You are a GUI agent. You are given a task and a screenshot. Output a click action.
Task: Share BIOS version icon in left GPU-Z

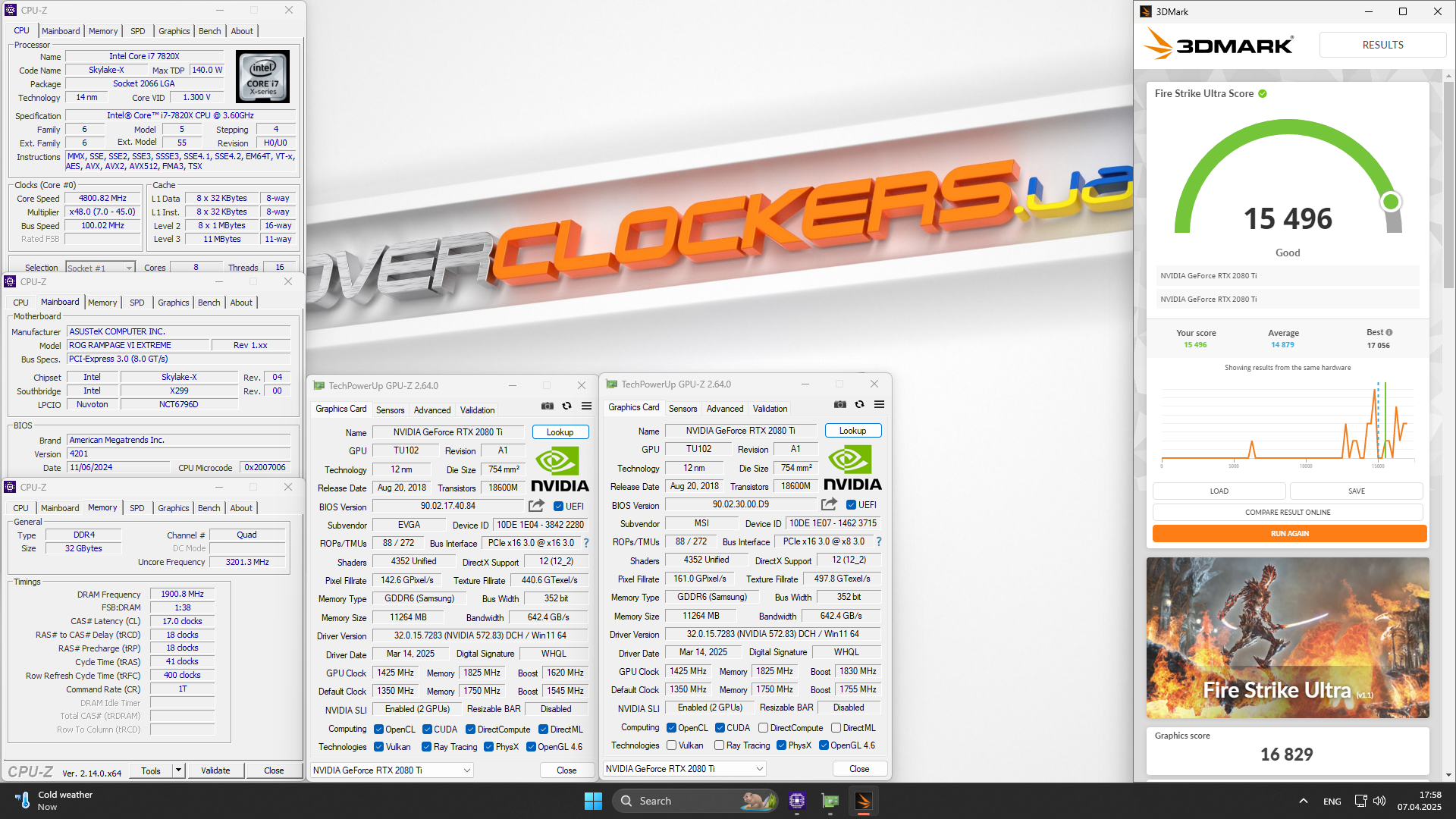[x=536, y=506]
